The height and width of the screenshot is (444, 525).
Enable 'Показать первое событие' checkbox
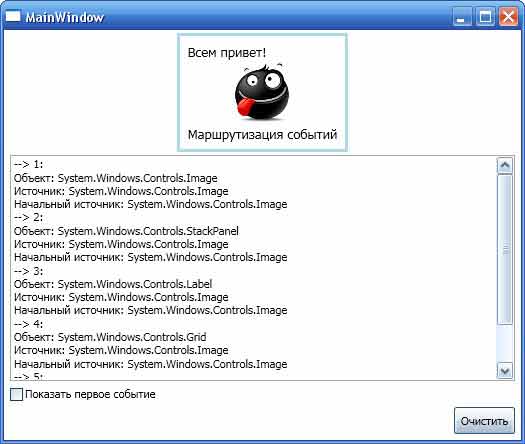[16, 394]
